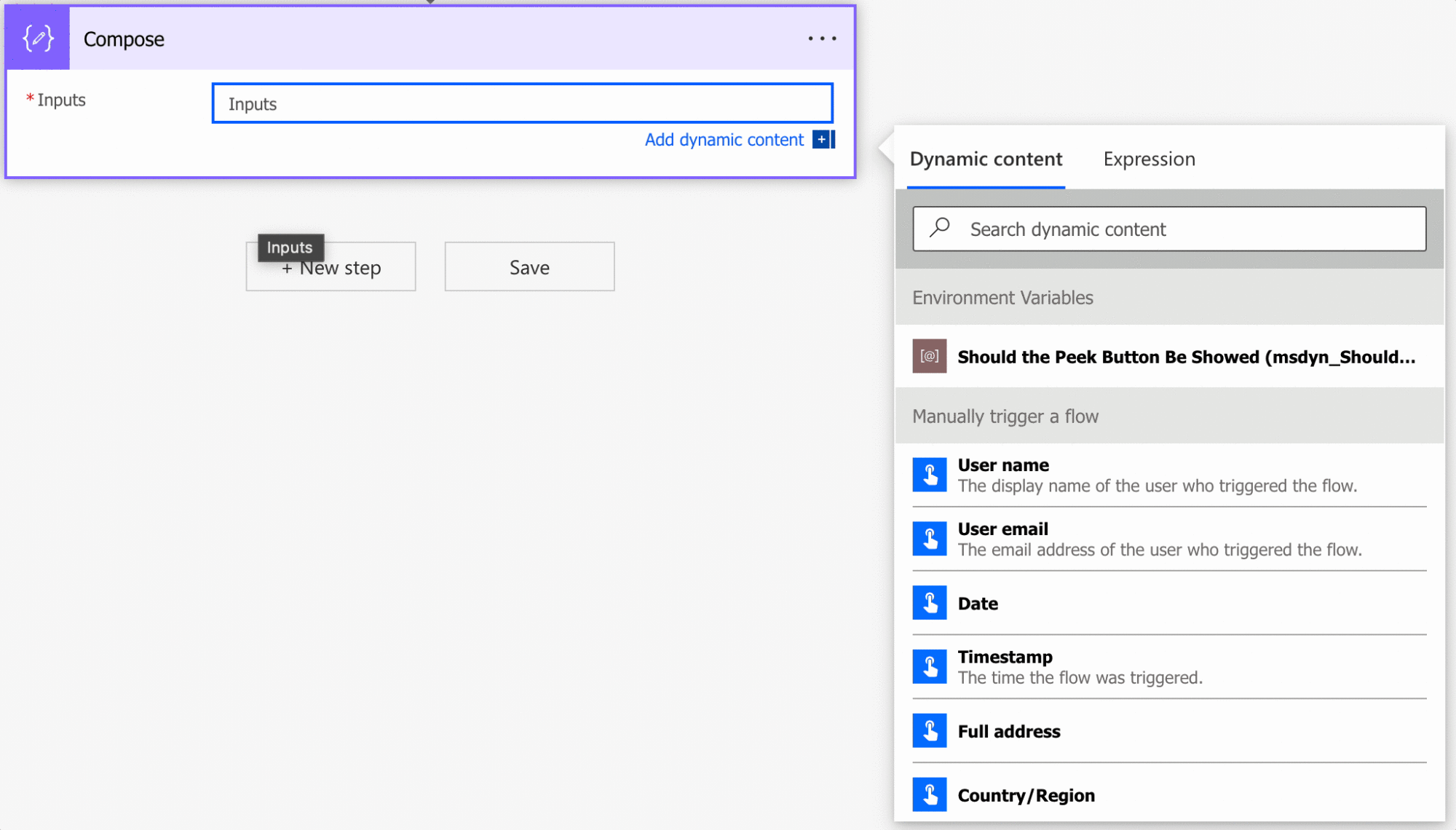1456x830 pixels.
Task: Click the blue plus icon beside Add dynamic content
Action: pos(823,139)
